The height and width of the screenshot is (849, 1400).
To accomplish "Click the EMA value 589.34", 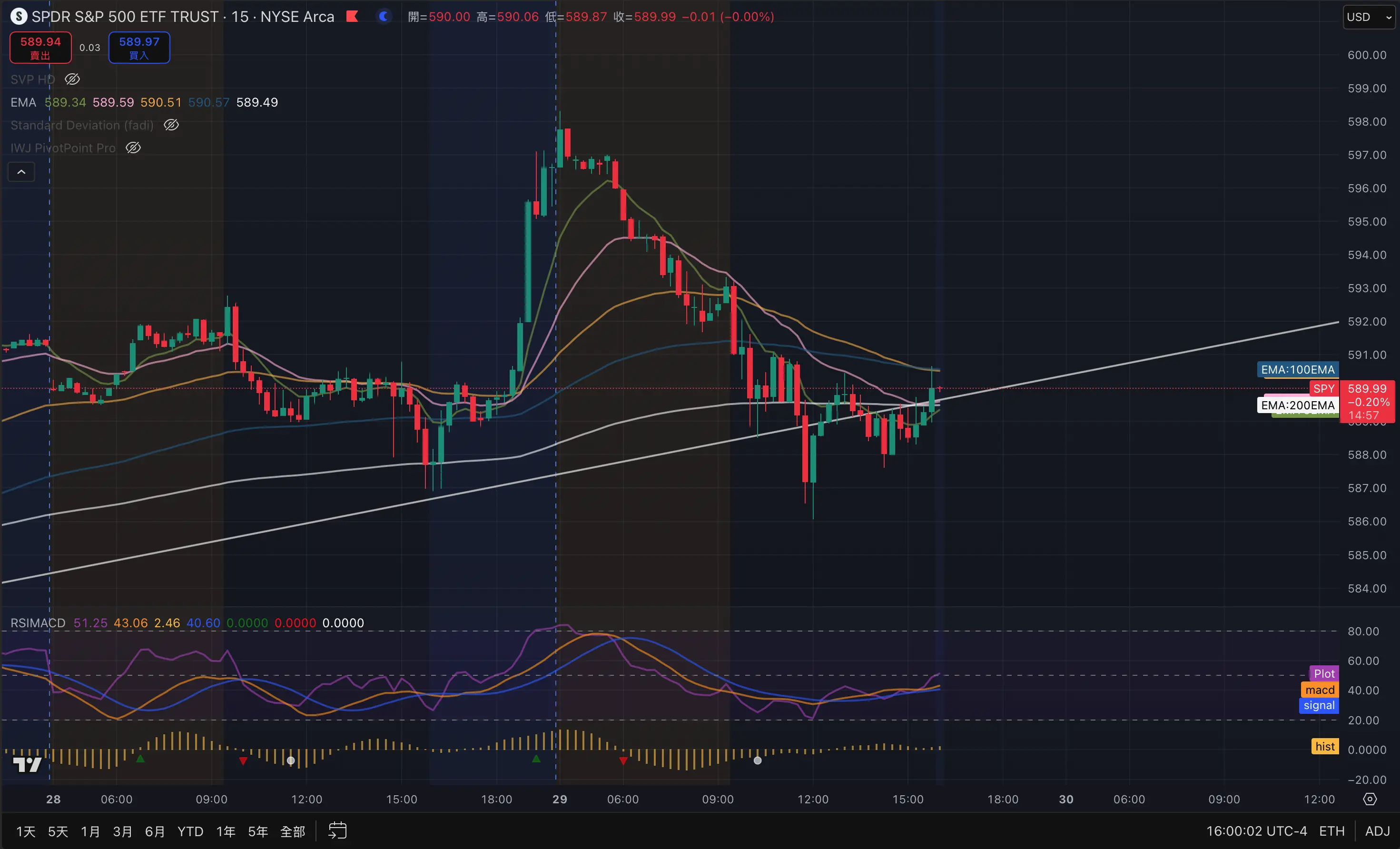I will click(65, 102).
